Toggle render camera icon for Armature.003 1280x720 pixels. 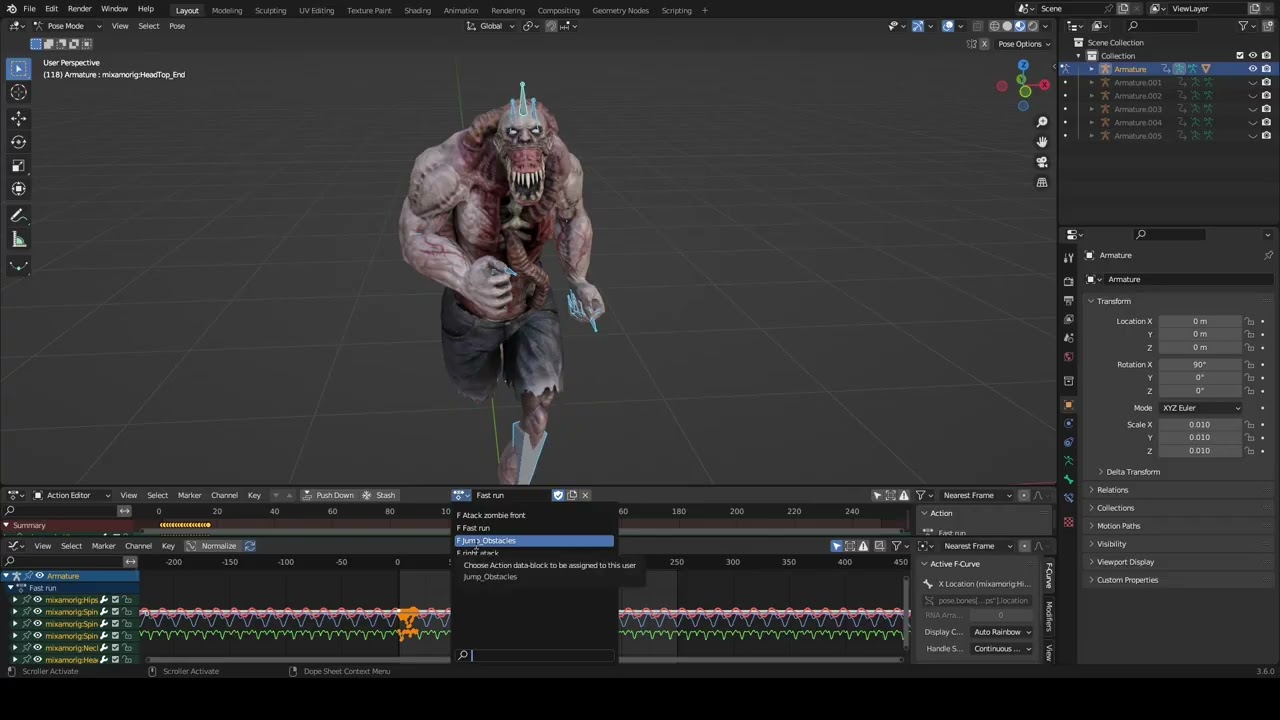tap(1266, 109)
